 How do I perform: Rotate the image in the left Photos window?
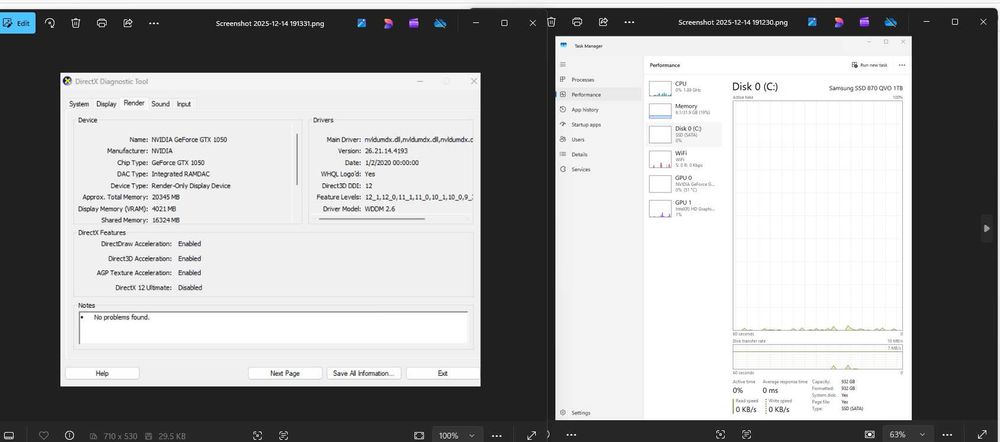pos(50,23)
